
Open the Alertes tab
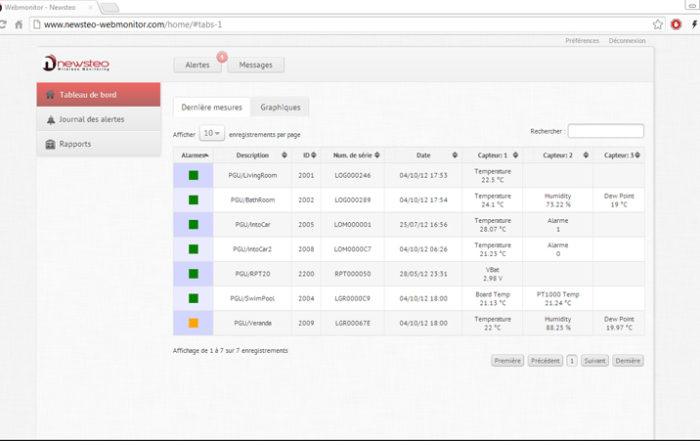(x=197, y=65)
